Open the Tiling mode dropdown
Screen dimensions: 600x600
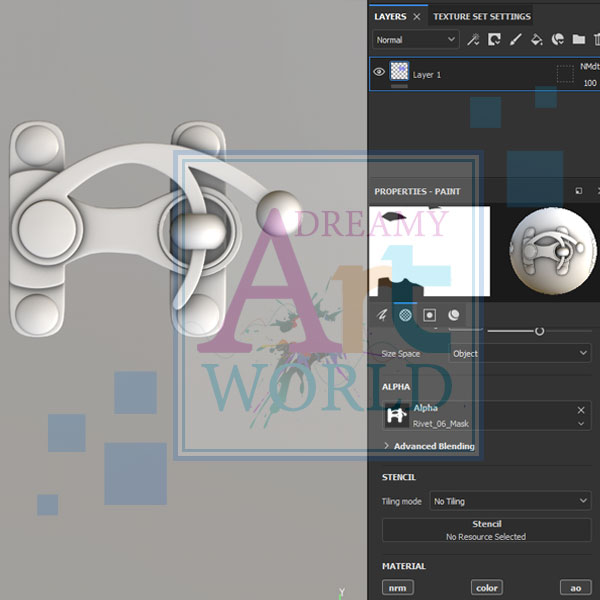pyautogui.click(x=510, y=501)
